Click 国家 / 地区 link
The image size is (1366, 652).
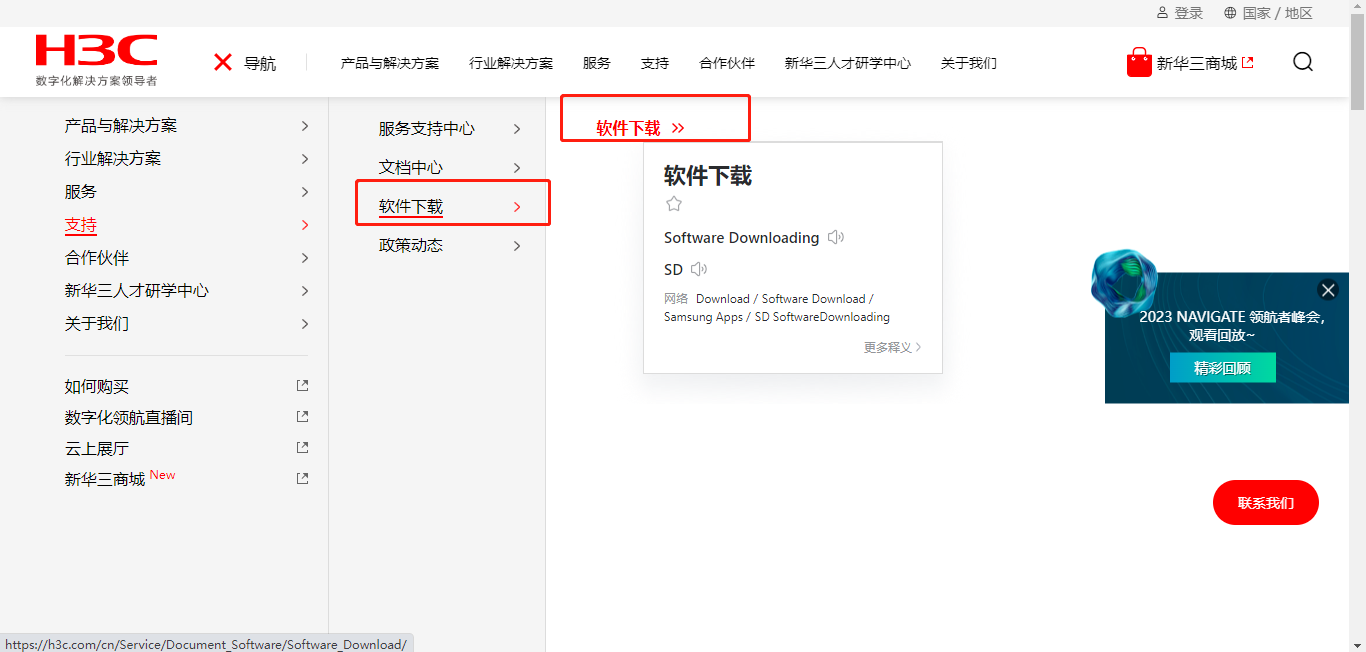(x=1277, y=13)
